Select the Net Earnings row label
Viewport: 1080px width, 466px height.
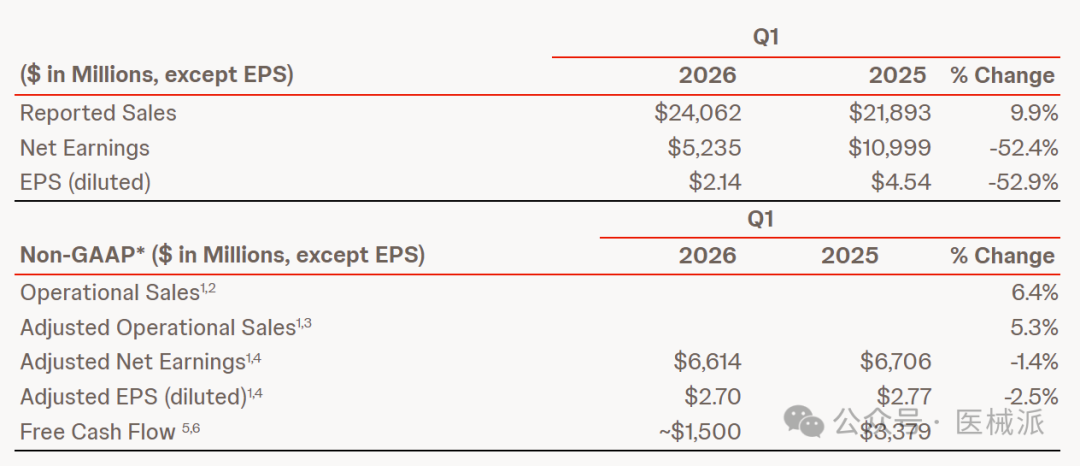coord(85,147)
